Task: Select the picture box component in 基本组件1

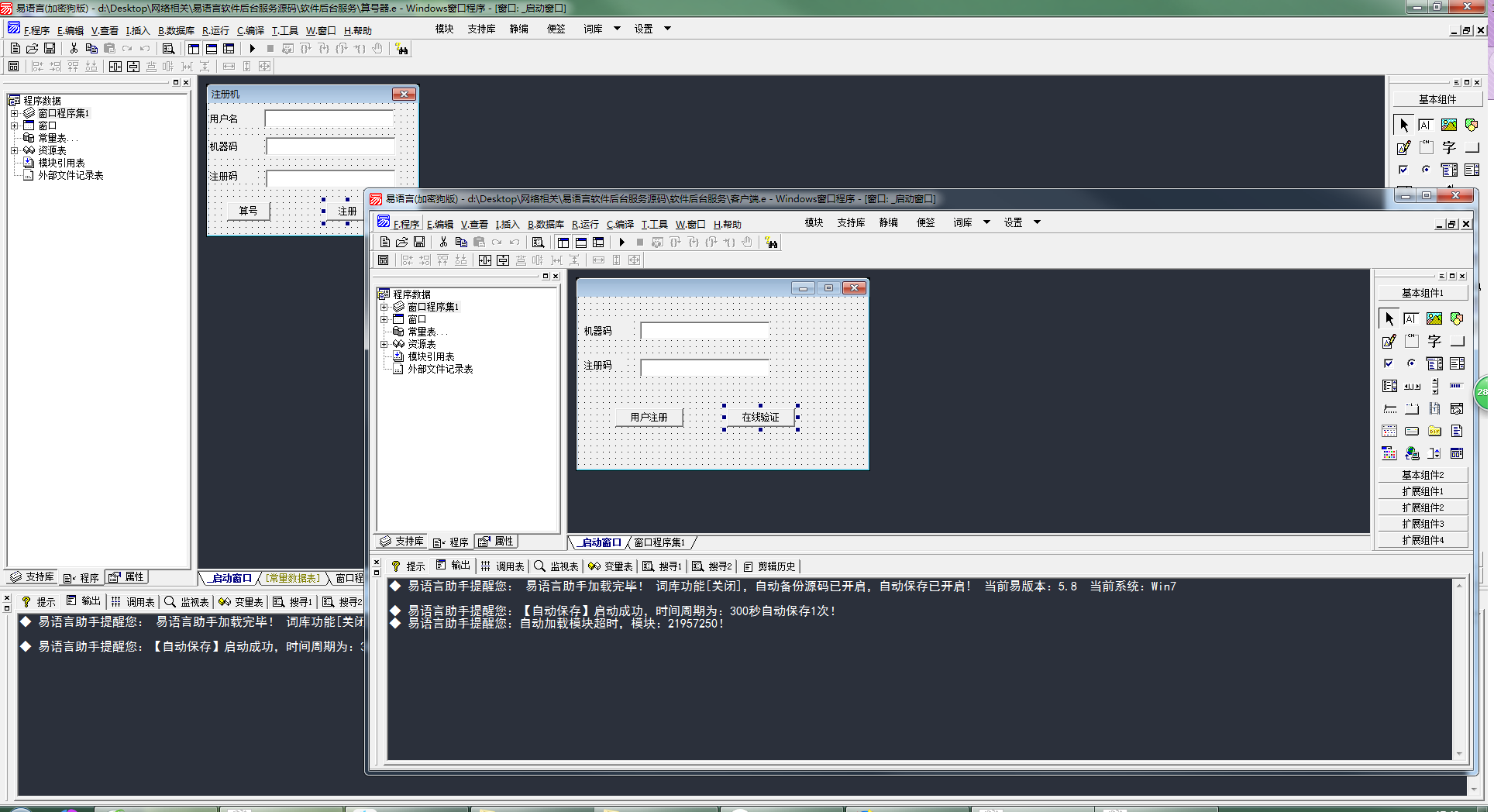Action: coord(1434,318)
